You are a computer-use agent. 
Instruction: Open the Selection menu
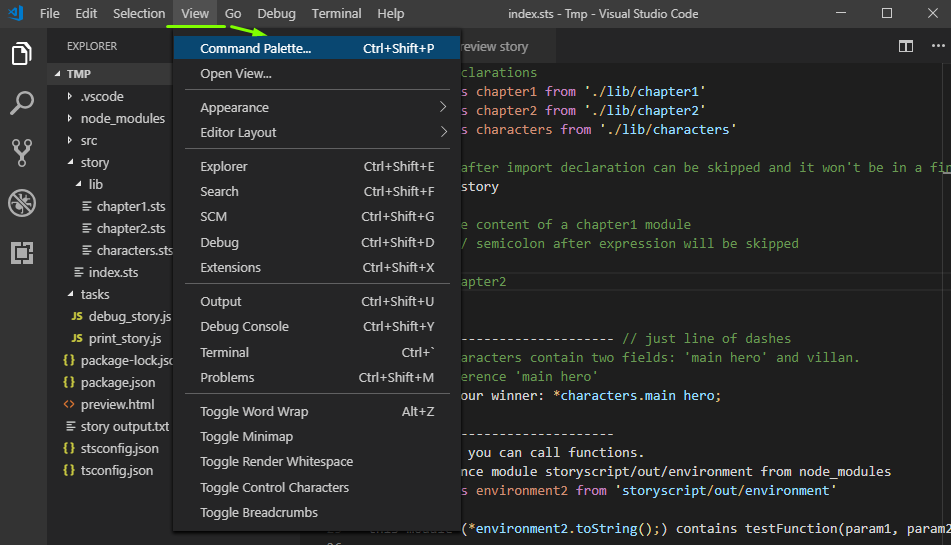[x=139, y=13]
